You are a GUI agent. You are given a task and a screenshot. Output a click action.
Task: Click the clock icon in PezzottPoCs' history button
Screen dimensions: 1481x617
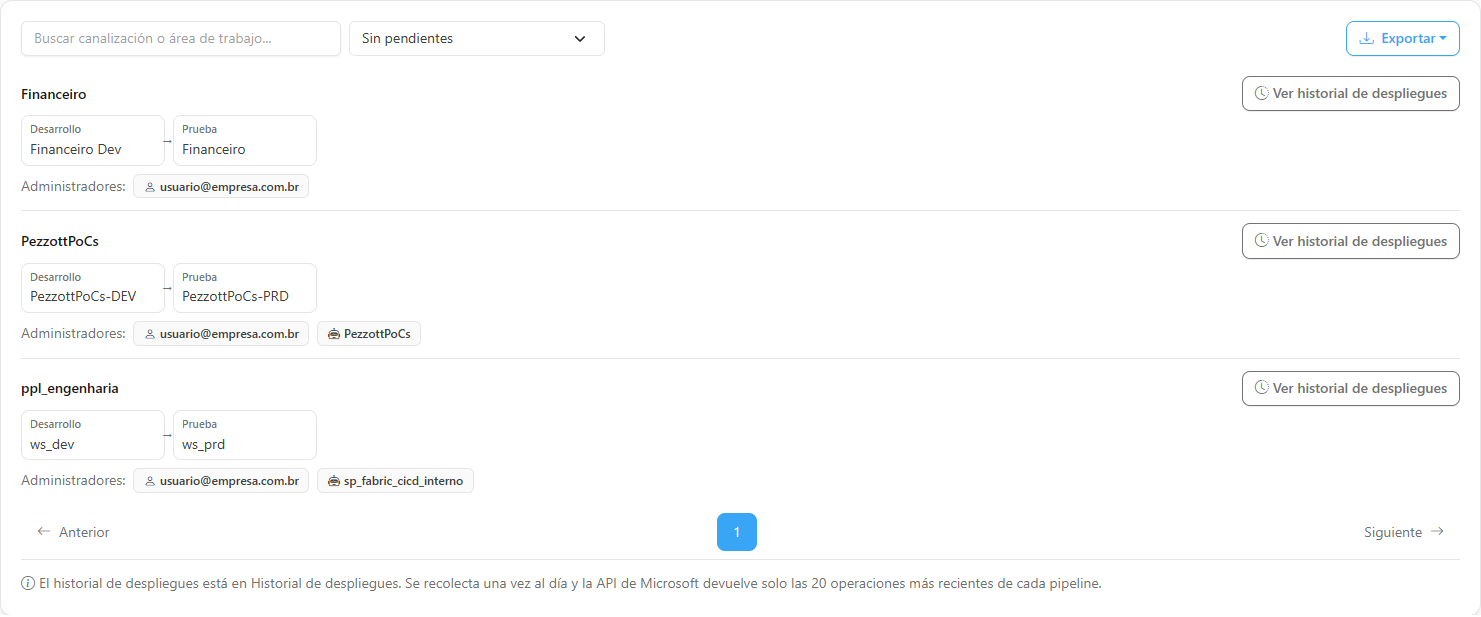coord(1262,241)
